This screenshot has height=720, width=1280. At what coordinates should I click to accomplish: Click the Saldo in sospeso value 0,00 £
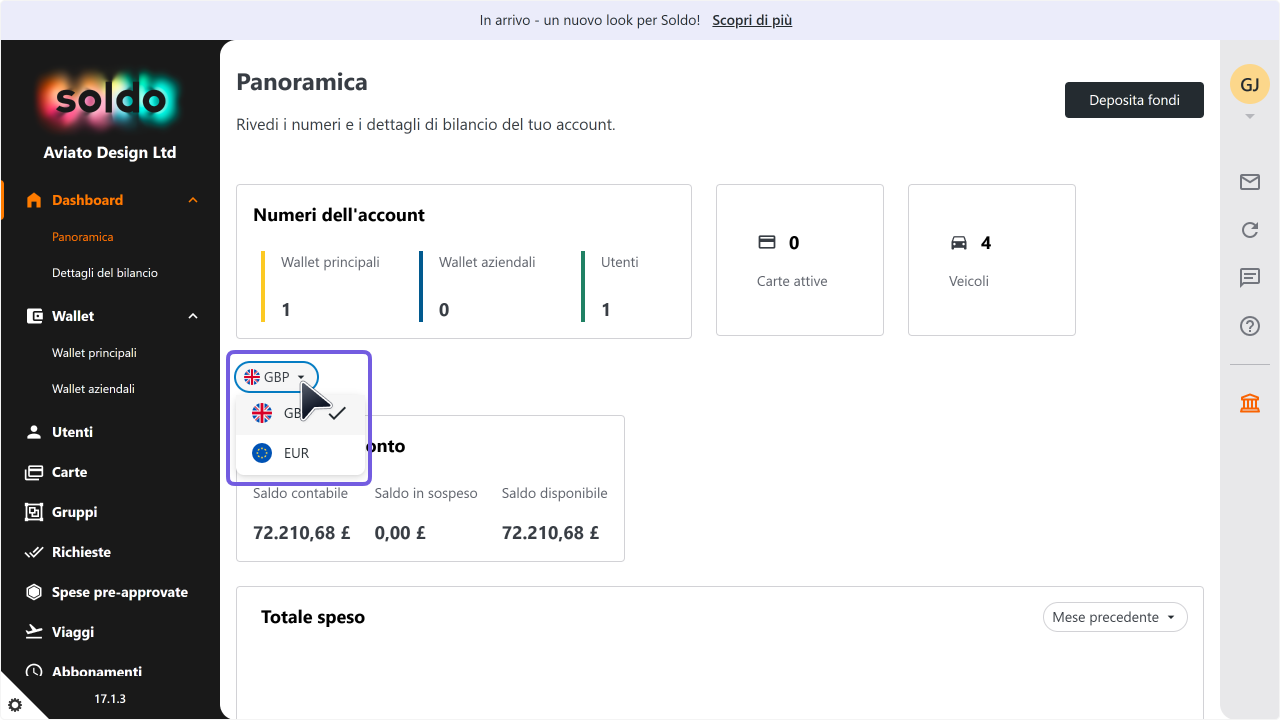[400, 533]
